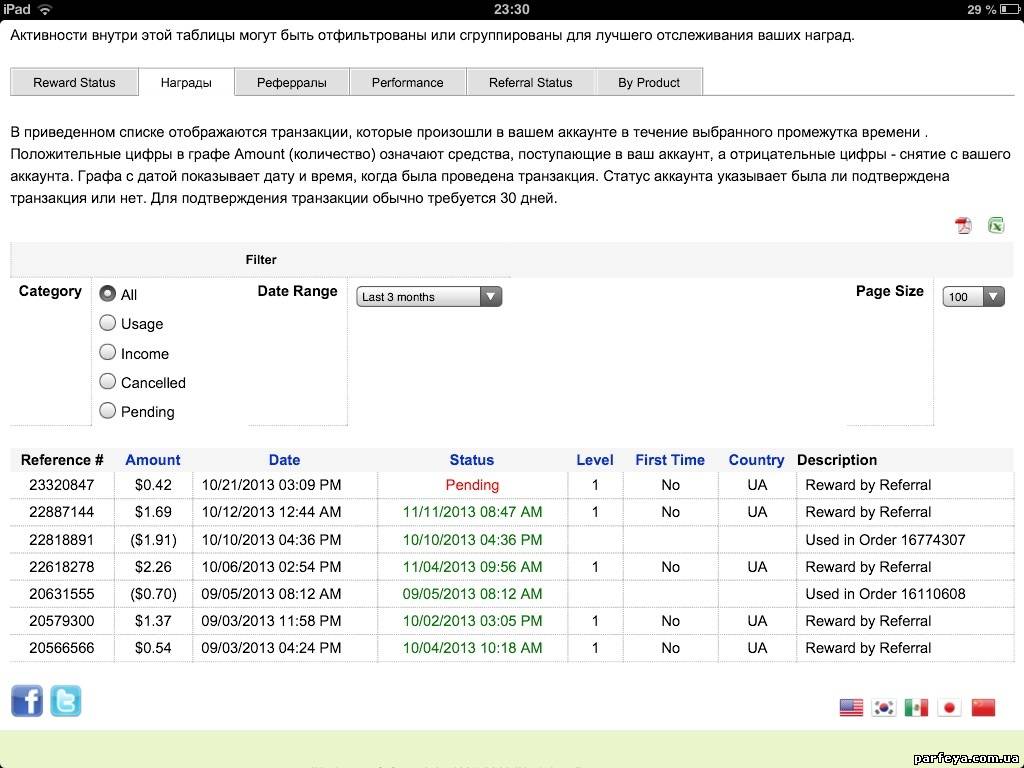Open the Referral Status tab
Screen dimensions: 1024x768
(x=530, y=83)
